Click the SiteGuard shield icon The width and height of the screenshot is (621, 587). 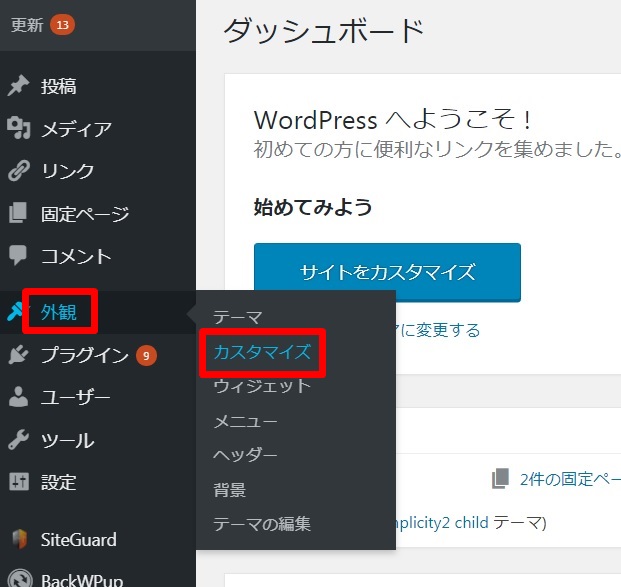coord(19,539)
